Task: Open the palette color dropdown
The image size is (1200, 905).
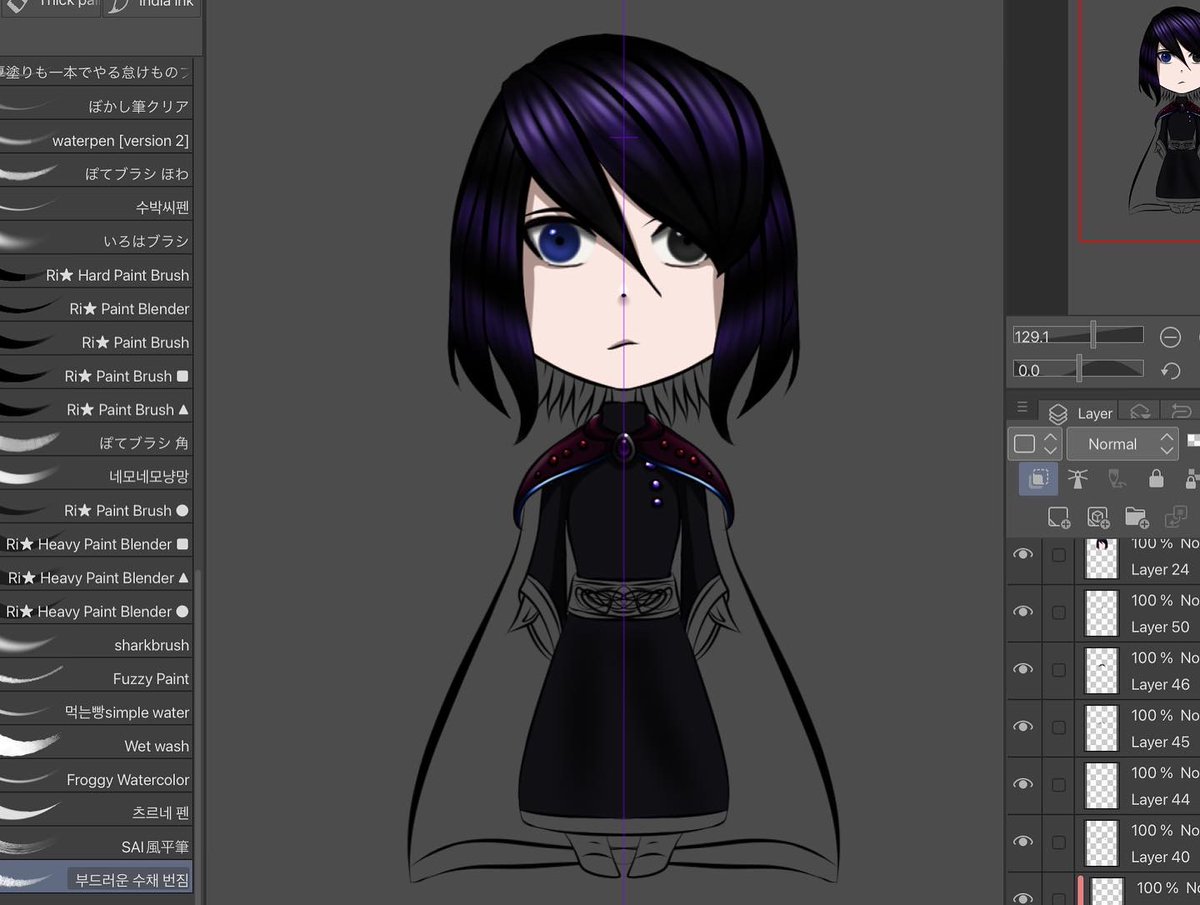Action: click(x=1034, y=444)
